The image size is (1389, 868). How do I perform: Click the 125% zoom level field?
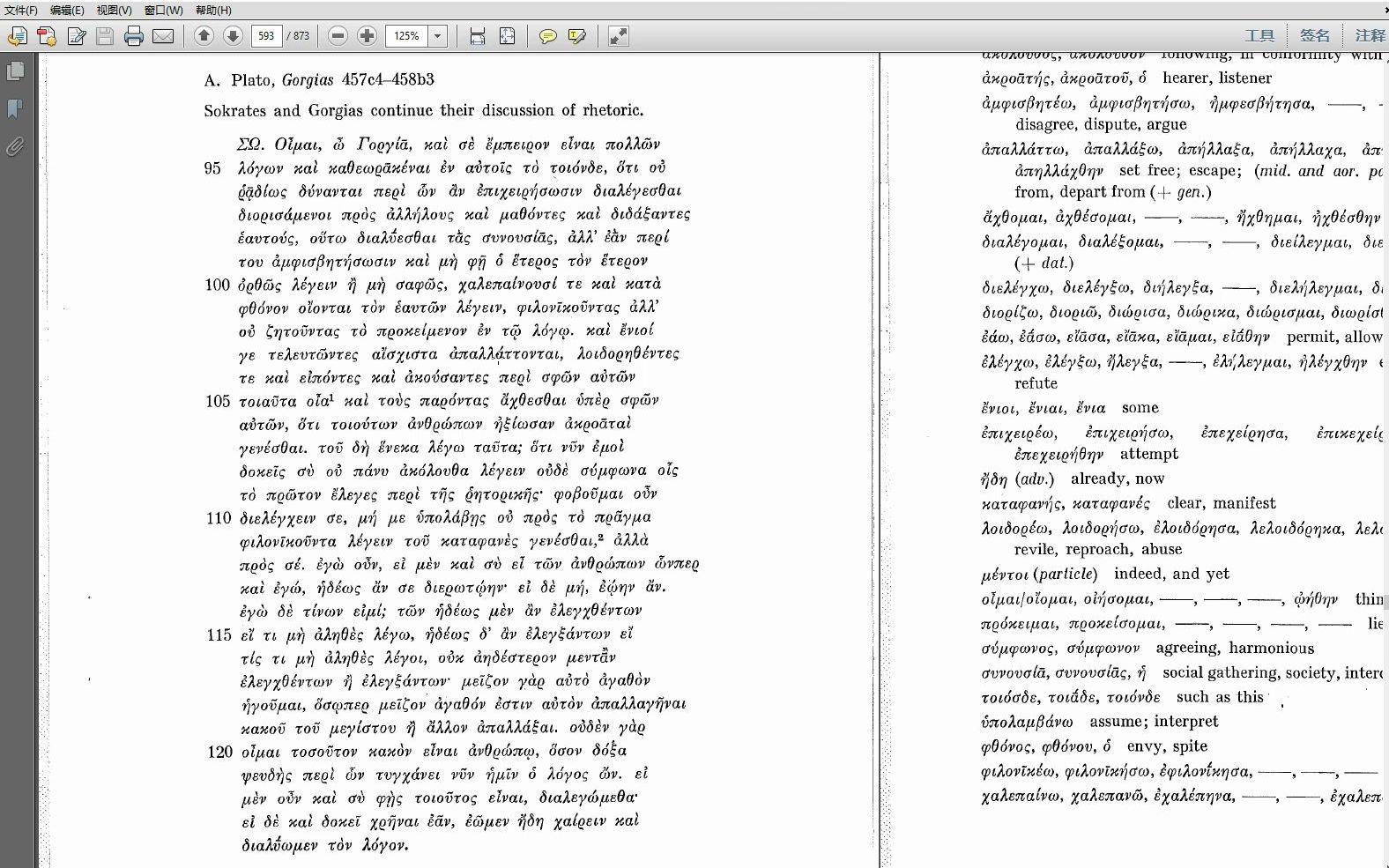(407, 36)
